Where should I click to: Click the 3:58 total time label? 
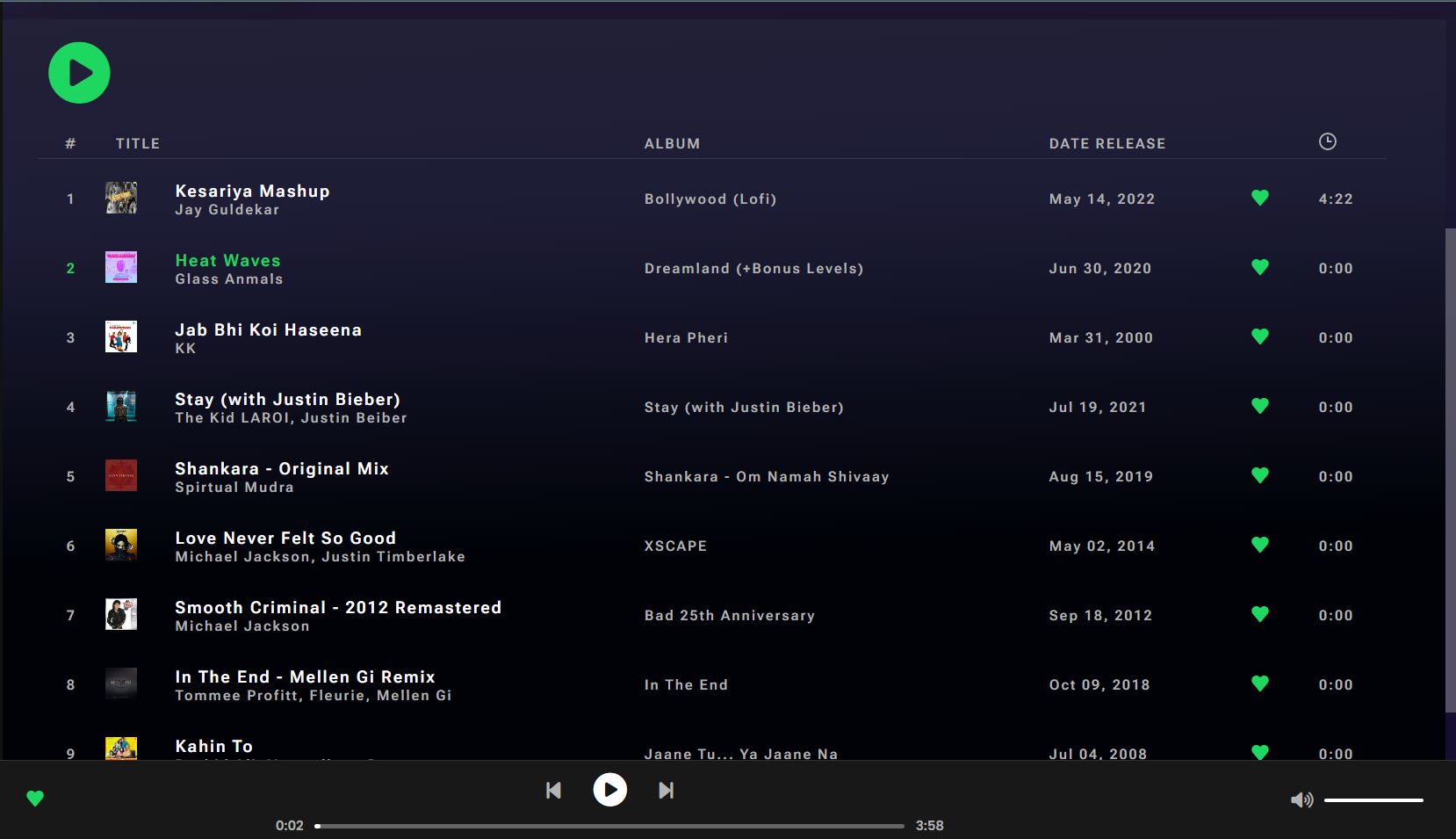coord(929,826)
